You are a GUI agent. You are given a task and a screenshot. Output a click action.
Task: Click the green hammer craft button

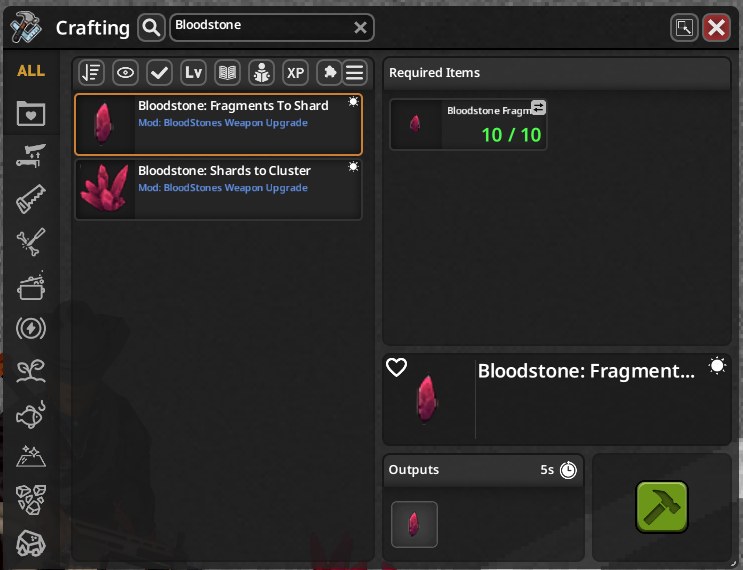coord(661,507)
